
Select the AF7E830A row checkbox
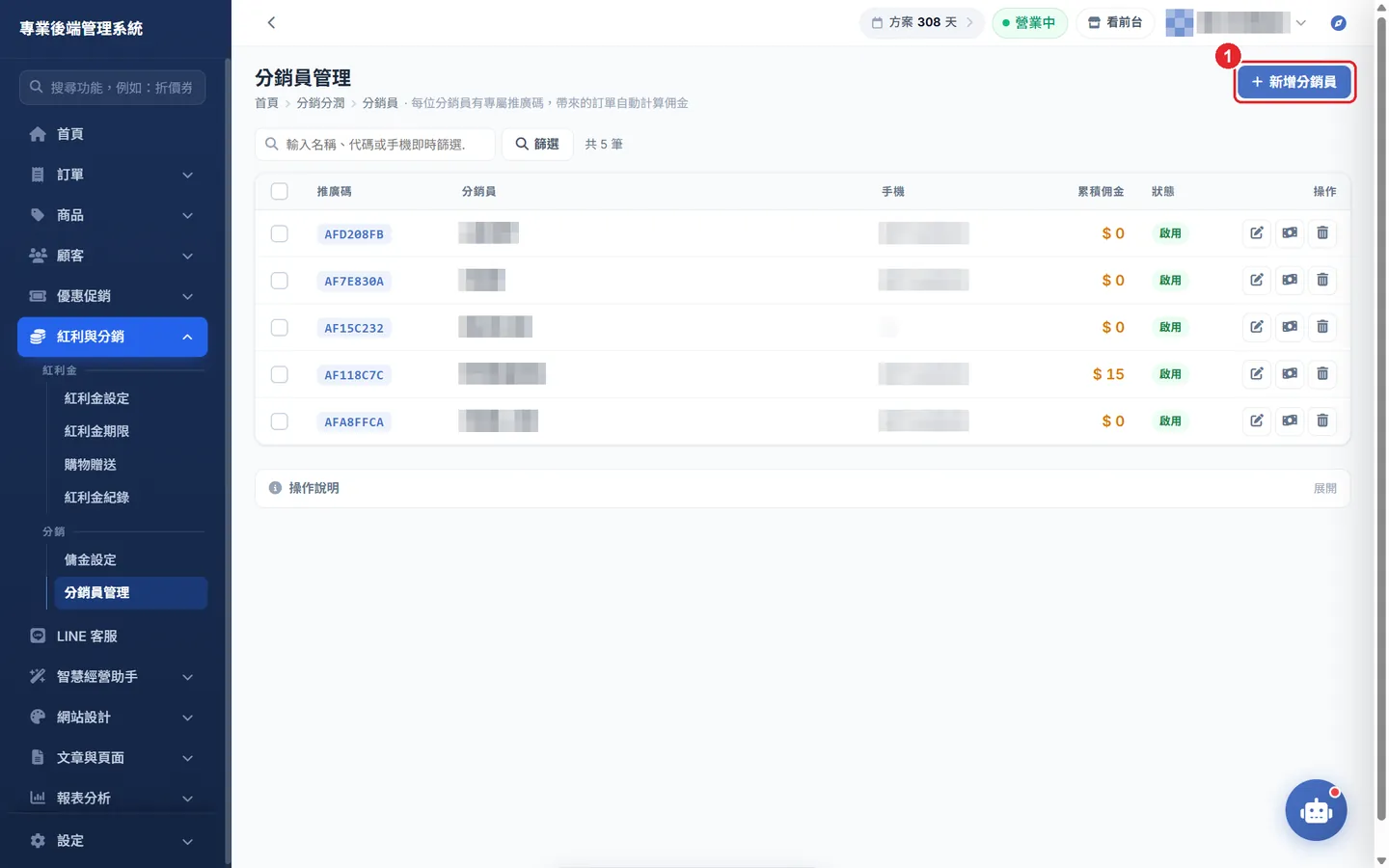click(280, 281)
